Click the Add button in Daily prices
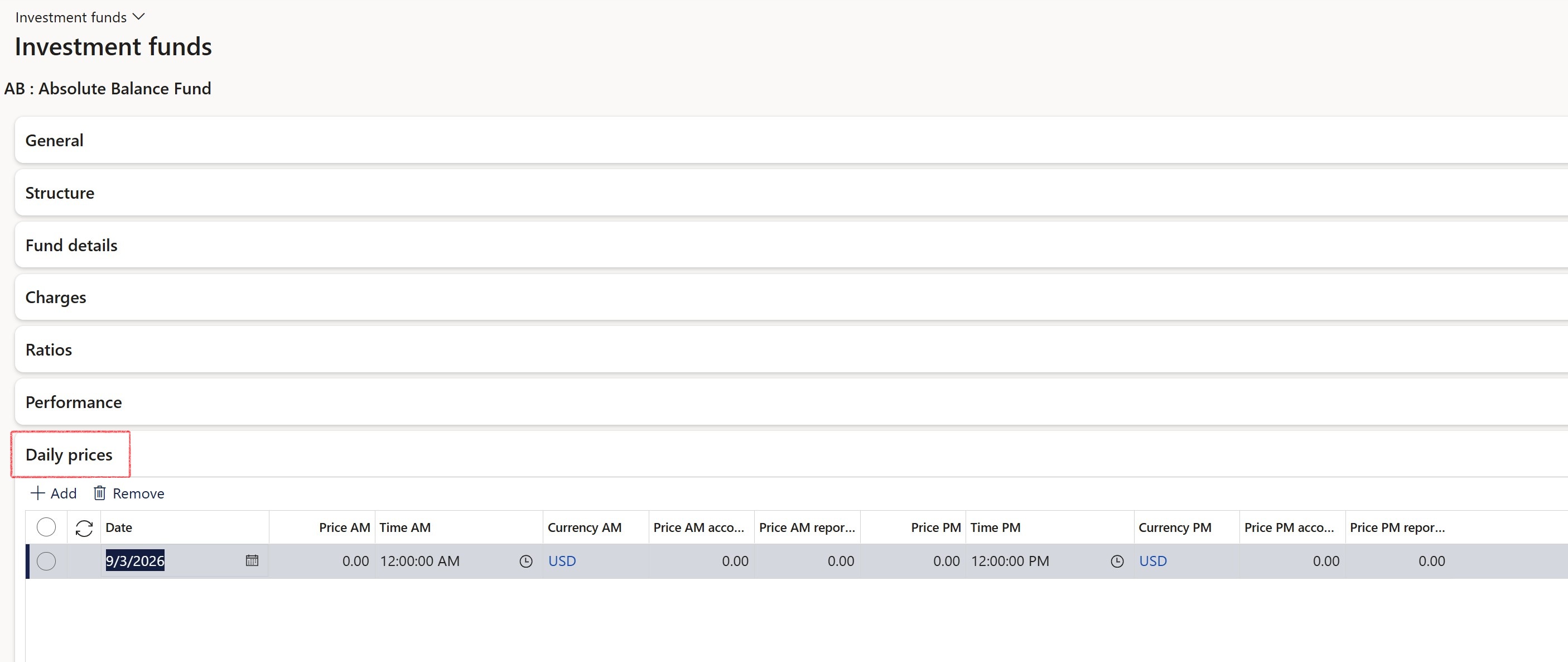Screen dimensions: 1568x662 coord(54,493)
